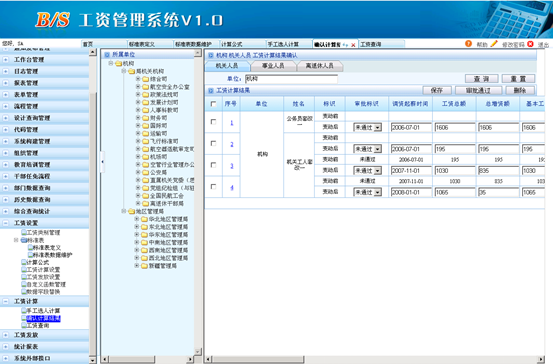Screen dimensions: 553x364
Task: Select the 事业人员 tab
Action: click(273, 66)
